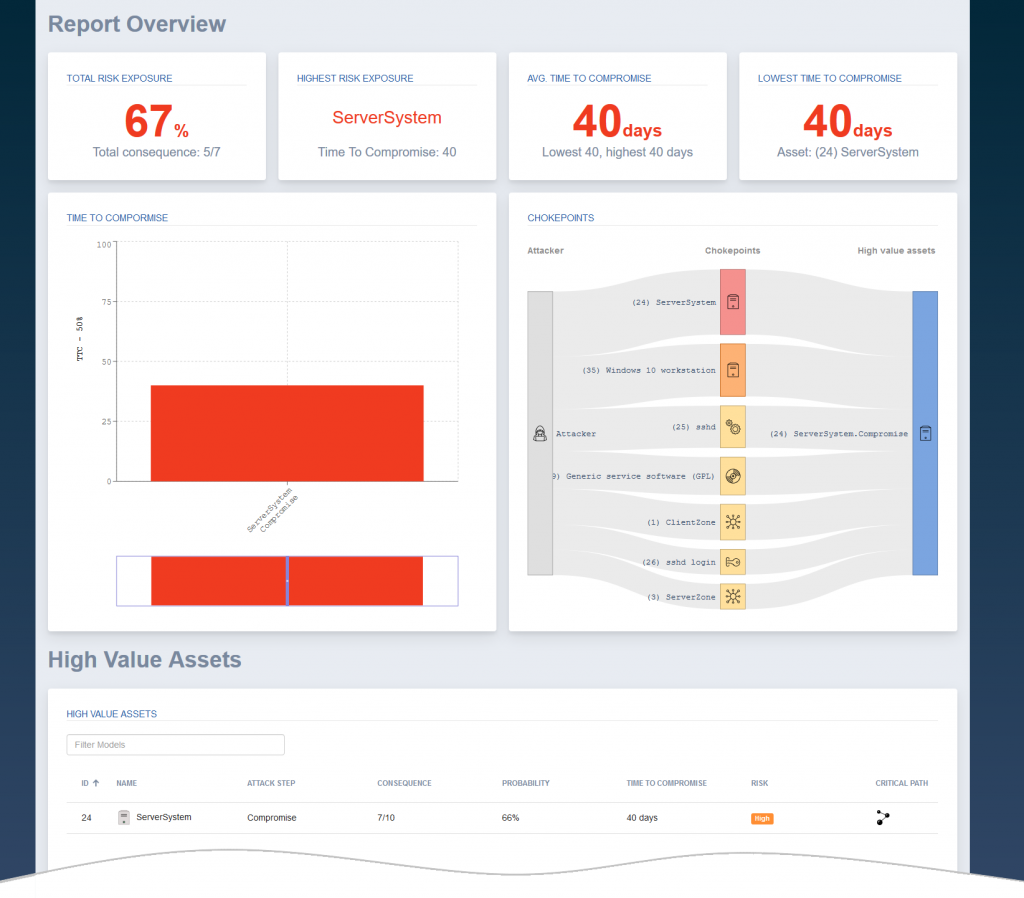
Task: Click the ServerSystem Compromise axis label
Action: 273,510
